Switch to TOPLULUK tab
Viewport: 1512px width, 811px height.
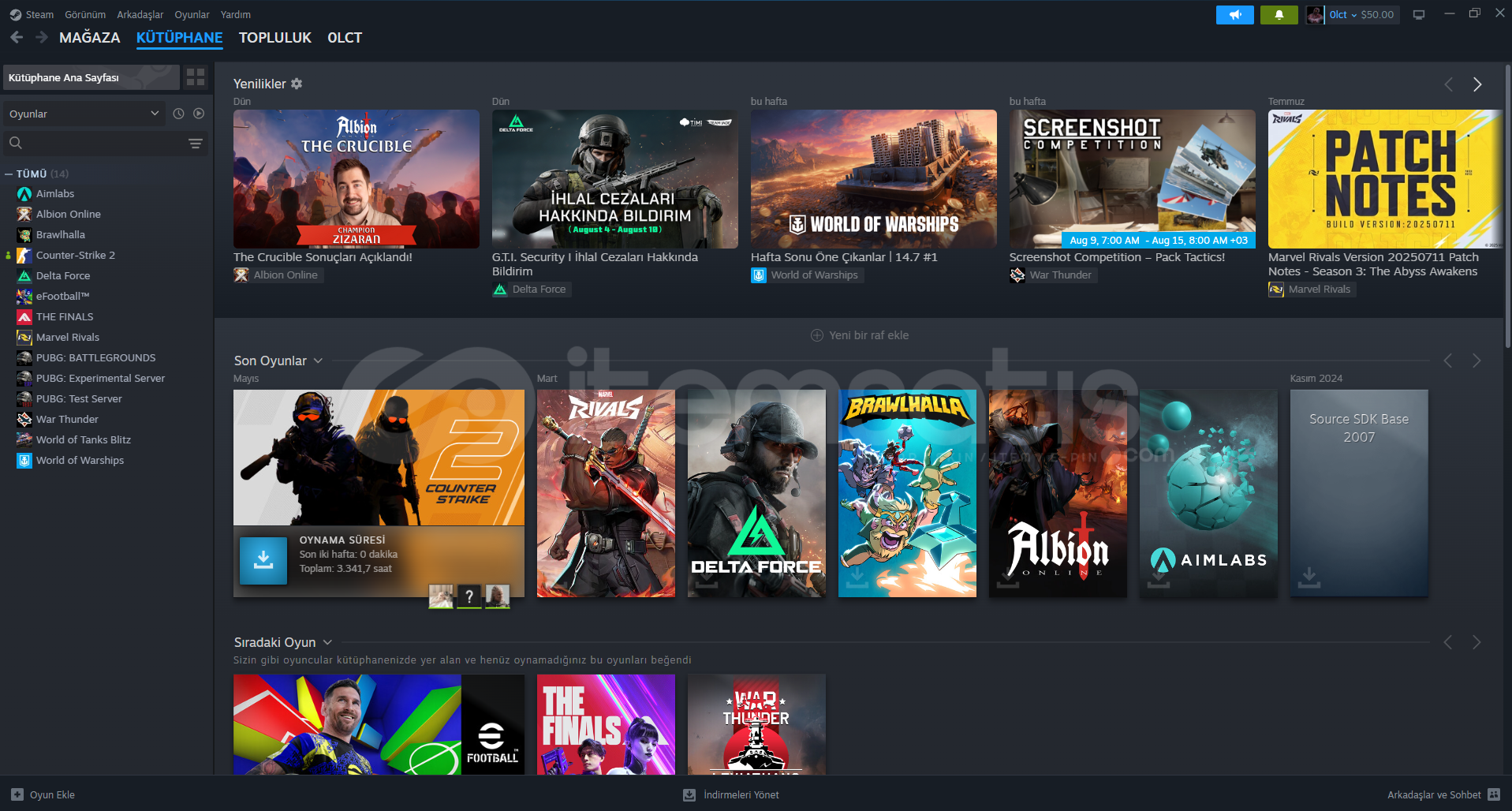275,37
